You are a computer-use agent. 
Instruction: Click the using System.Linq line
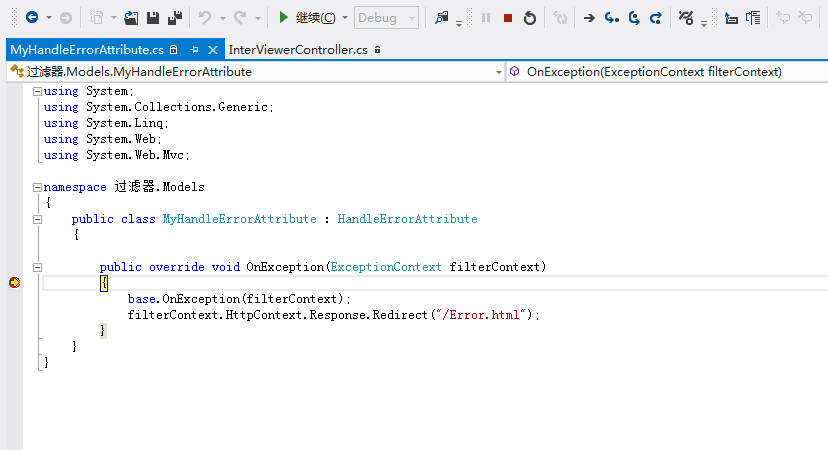click(106, 123)
